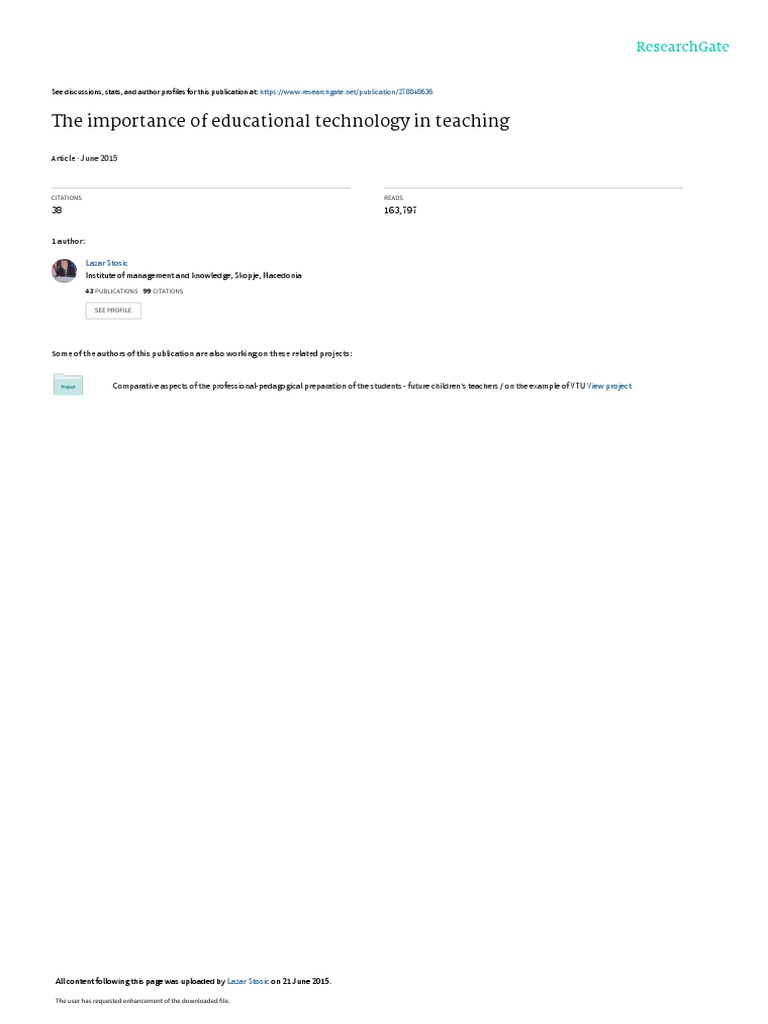Open the View project link
This screenshot has width=768, height=1024.
(x=609, y=386)
